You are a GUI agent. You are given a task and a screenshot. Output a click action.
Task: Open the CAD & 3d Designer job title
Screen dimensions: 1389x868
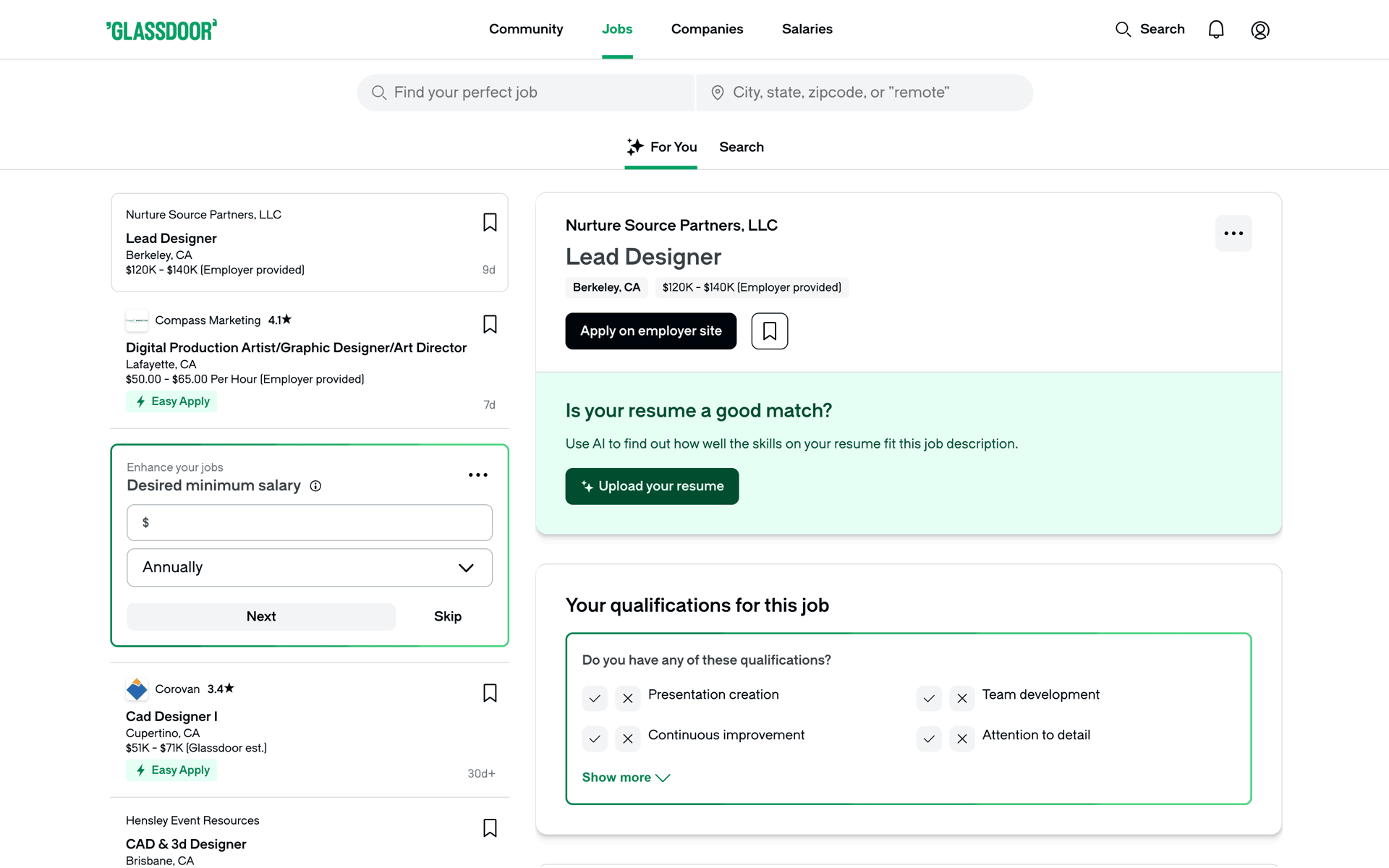point(186,844)
